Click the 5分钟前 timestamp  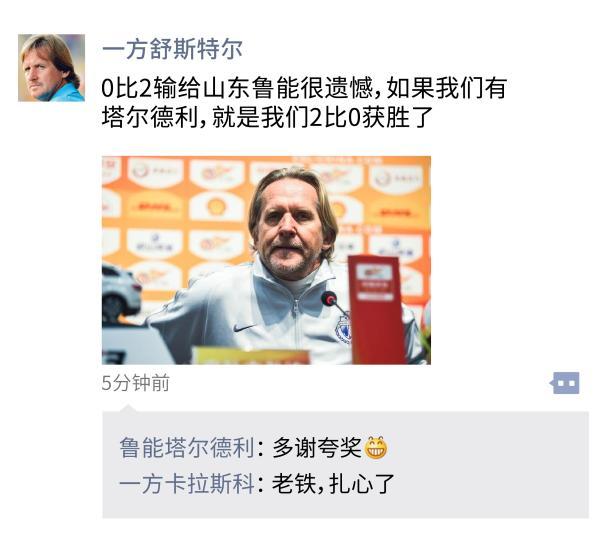(x=135, y=383)
